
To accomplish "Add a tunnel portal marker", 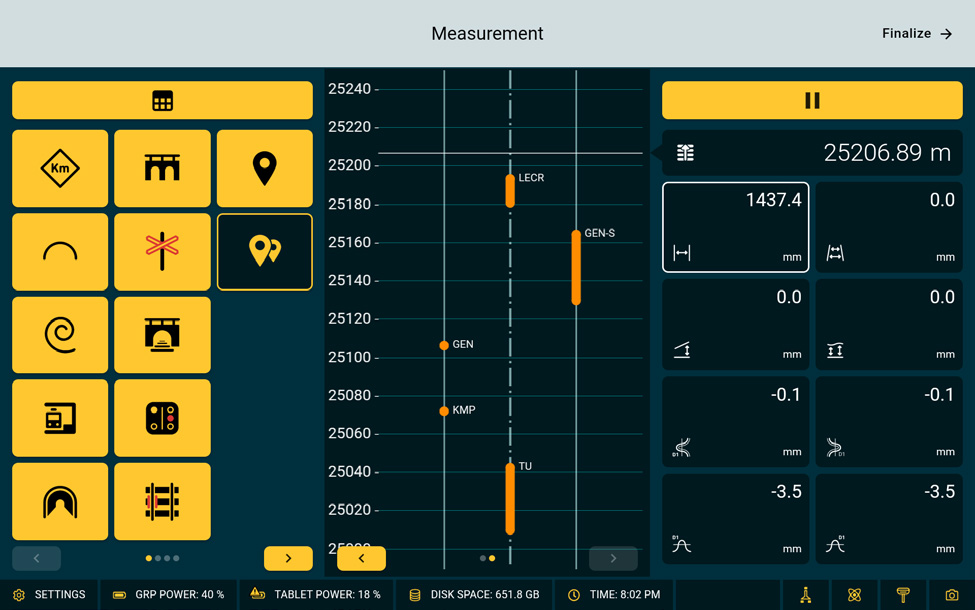I will (x=60, y=501).
